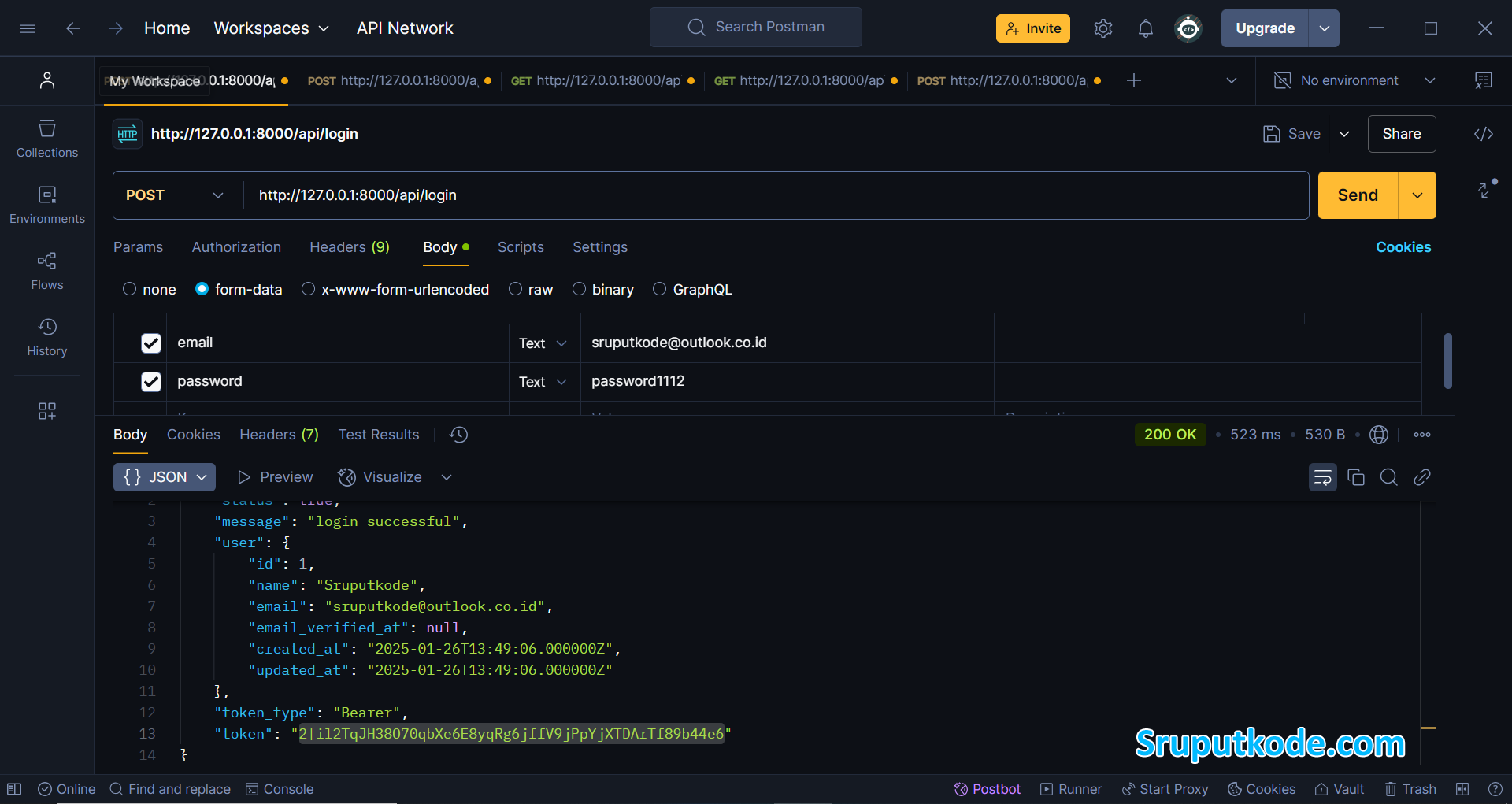1512x804 pixels.
Task: Click the Send button
Action: [1358, 195]
